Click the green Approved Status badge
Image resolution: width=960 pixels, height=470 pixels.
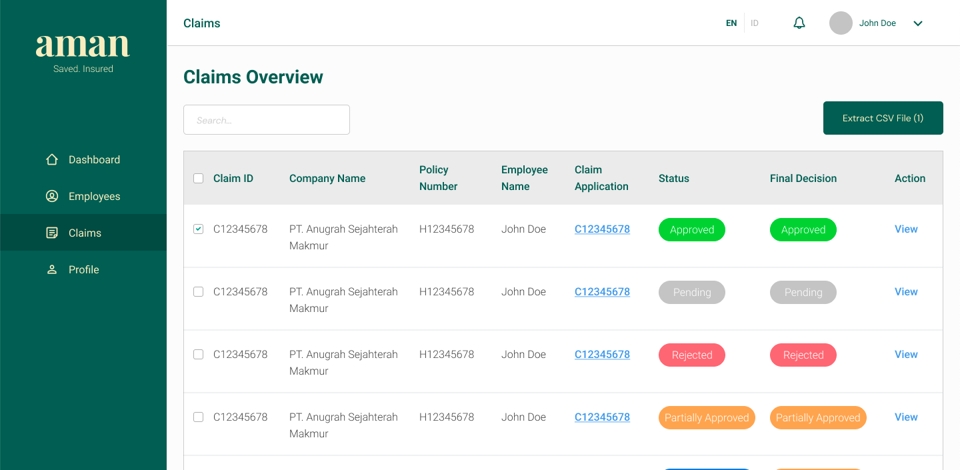pos(692,230)
